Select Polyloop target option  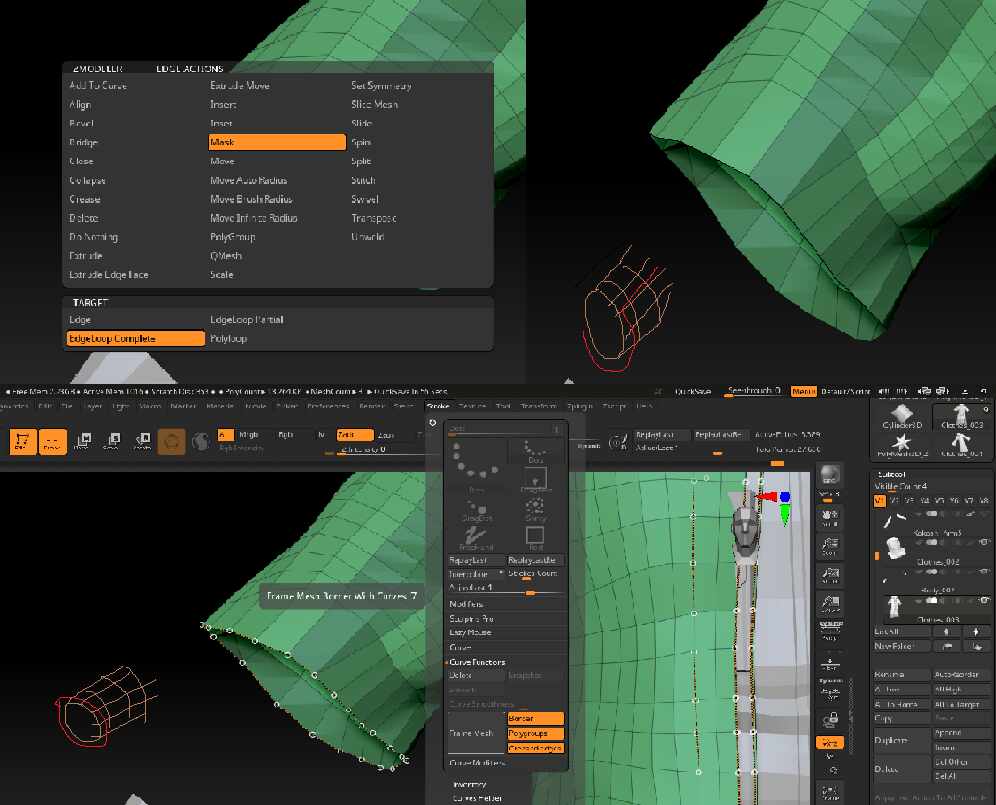pyautogui.click(x=229, y=339)
